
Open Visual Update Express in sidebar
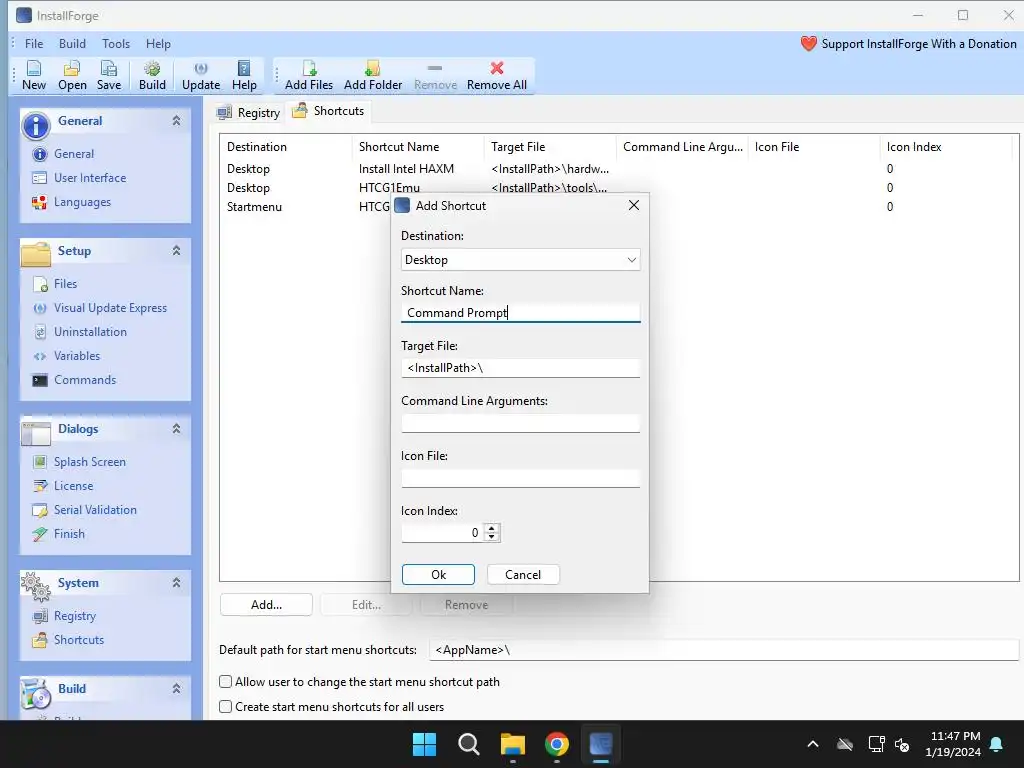point(110,308)
